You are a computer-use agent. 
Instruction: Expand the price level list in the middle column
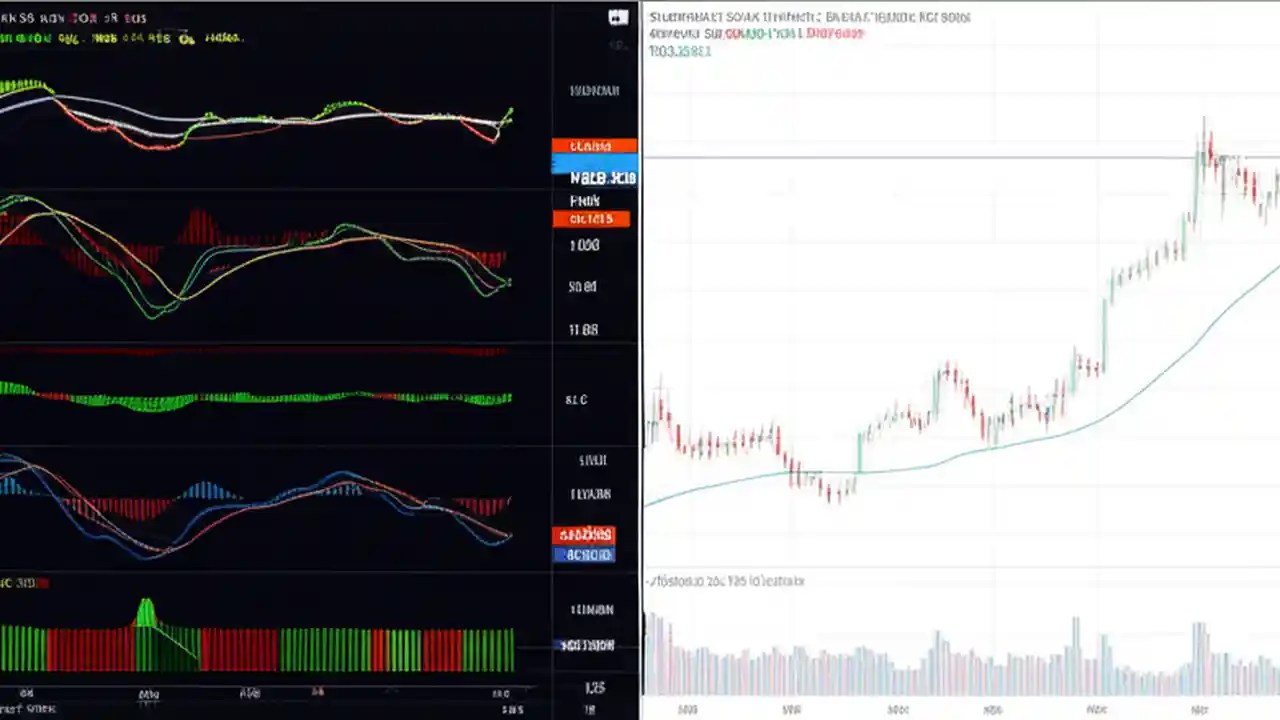(x=584, y=287)
